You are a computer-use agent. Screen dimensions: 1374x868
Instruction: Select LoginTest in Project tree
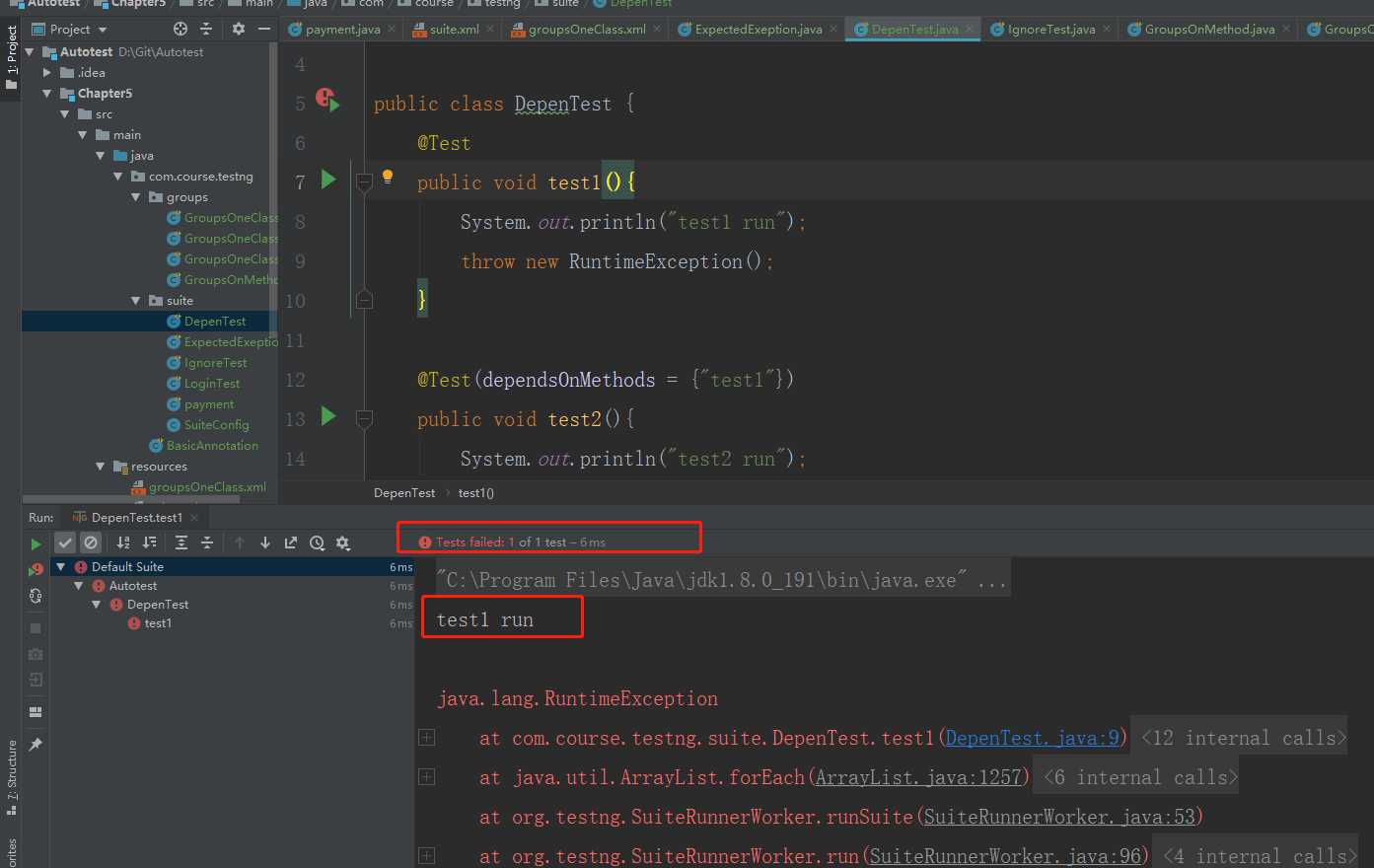point(212,384)
